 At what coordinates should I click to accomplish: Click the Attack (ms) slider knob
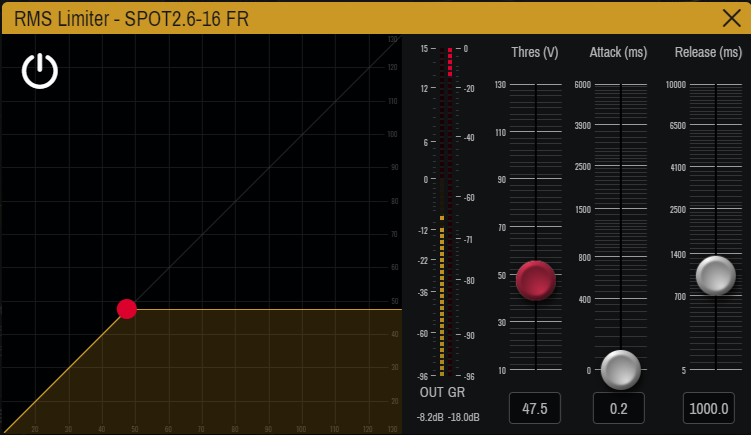pos(621,370)
